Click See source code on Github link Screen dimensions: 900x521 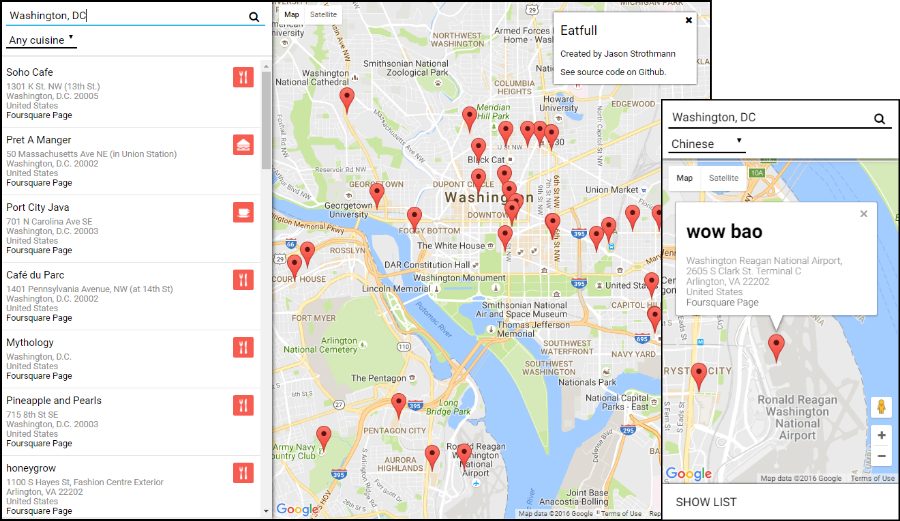(x=613, y=72)
